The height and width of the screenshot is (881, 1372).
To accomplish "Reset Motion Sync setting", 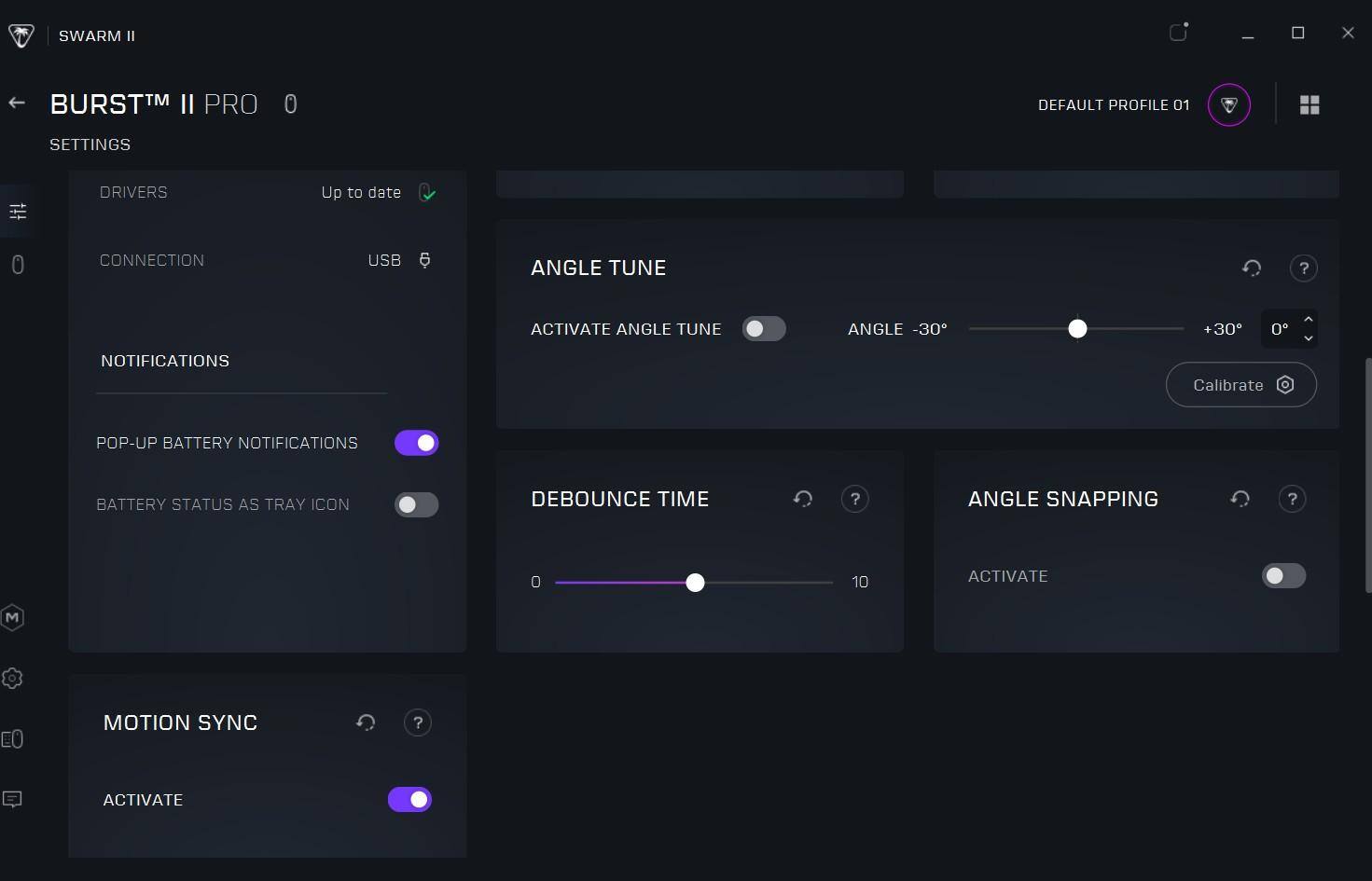I will coord(366,723).
